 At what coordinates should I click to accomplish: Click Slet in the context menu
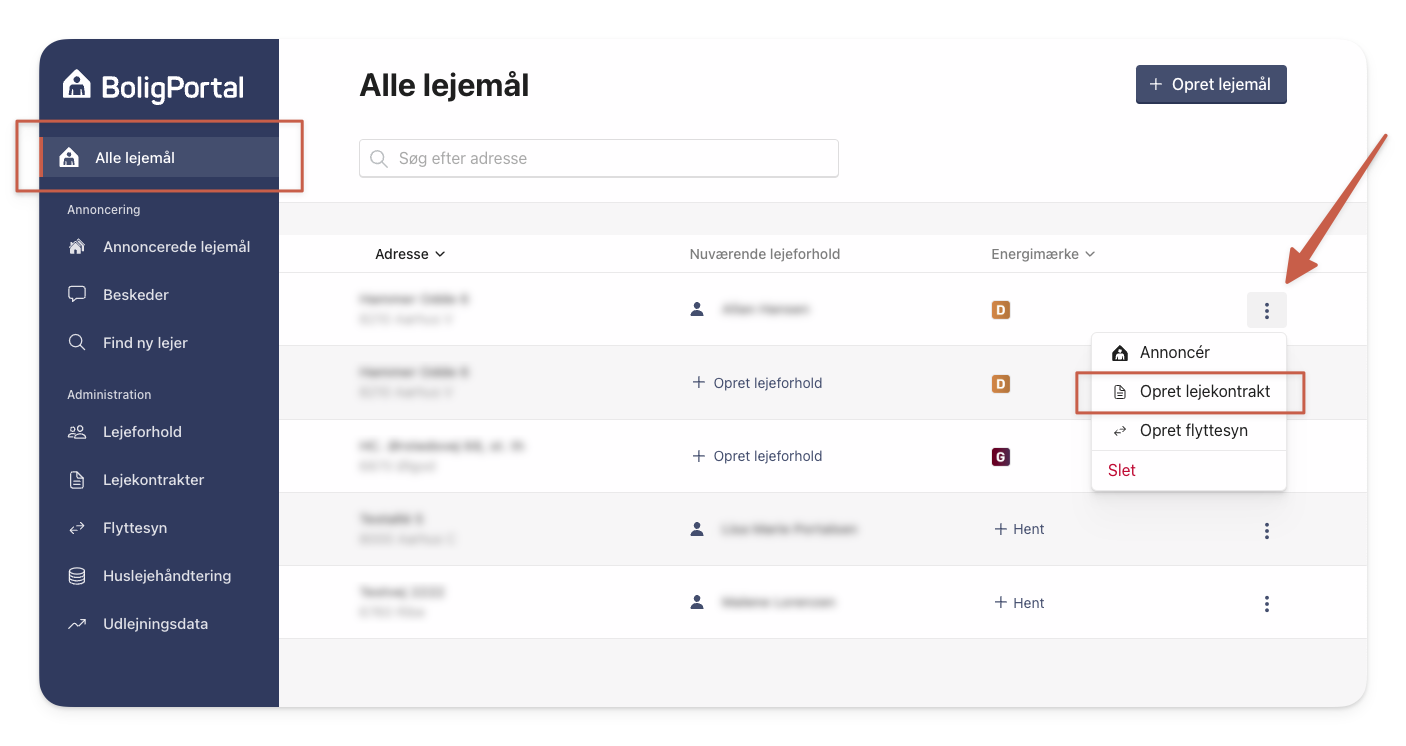coord(1122,470)
